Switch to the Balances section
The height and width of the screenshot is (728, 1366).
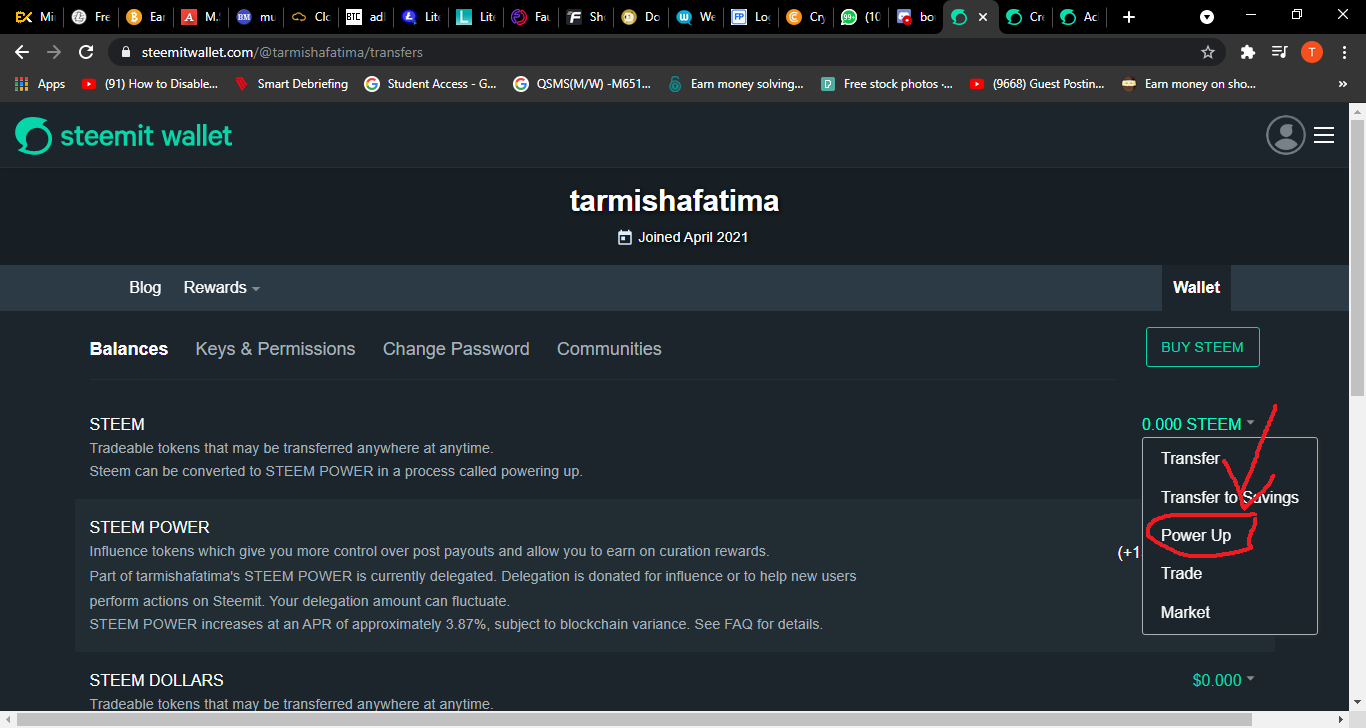point(129,349)
